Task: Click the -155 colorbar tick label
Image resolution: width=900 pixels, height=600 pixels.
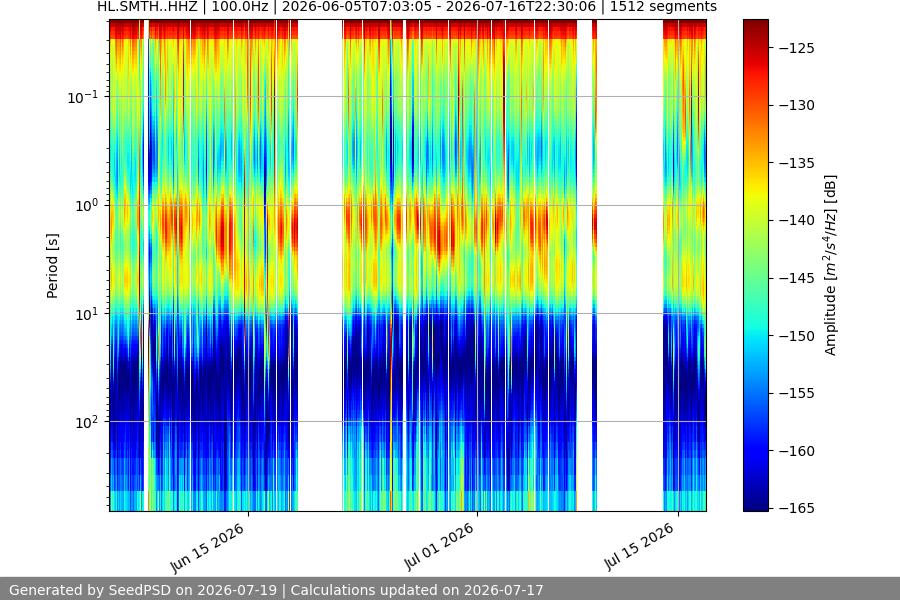Action: coord(797,393)
